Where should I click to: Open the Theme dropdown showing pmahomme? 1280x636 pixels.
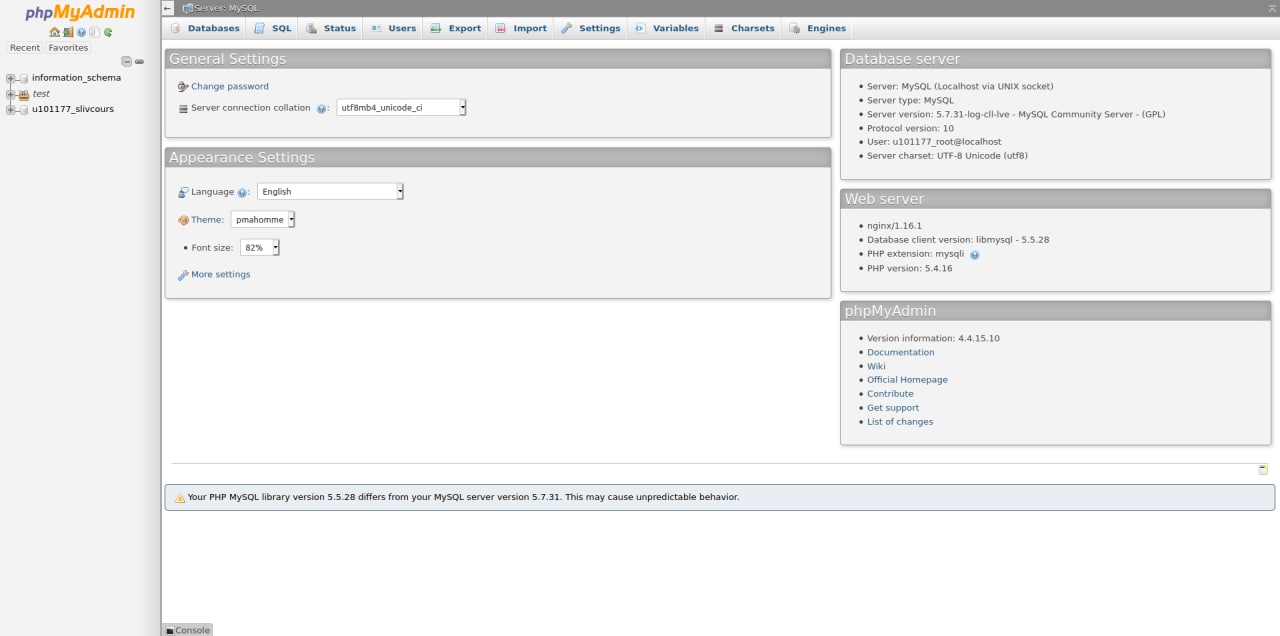tap(262, 219)
